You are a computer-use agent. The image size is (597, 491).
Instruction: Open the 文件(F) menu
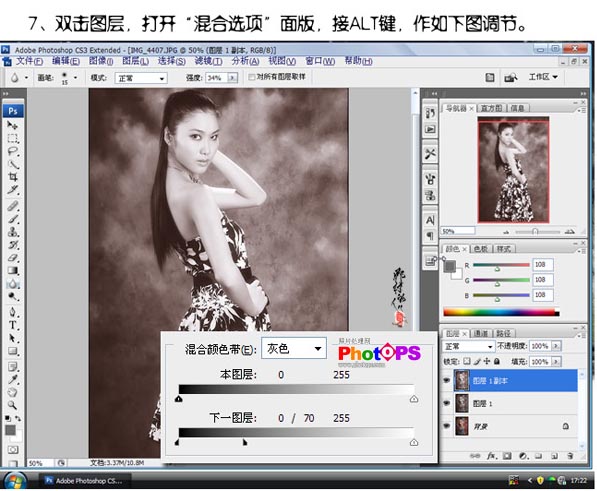(29, 61)
